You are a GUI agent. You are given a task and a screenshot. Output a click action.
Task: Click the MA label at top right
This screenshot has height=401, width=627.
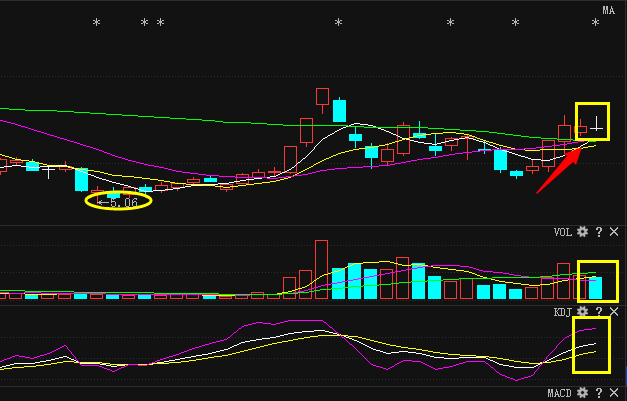pyautogui.click(x=608, y=10)
